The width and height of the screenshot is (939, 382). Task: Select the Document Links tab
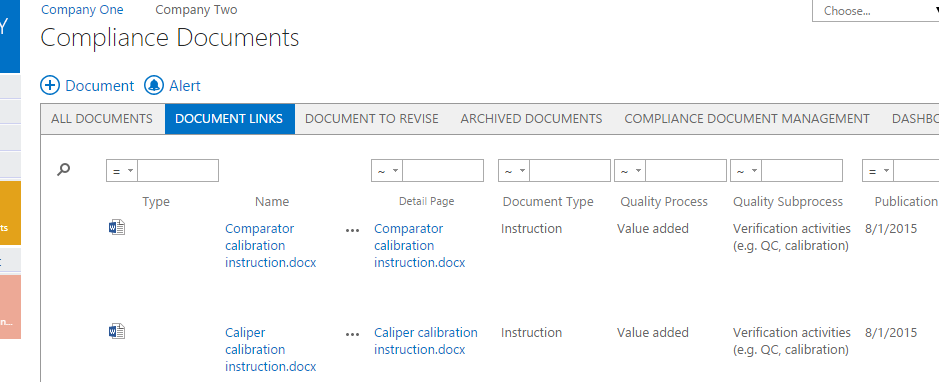[x=229, y=119]
